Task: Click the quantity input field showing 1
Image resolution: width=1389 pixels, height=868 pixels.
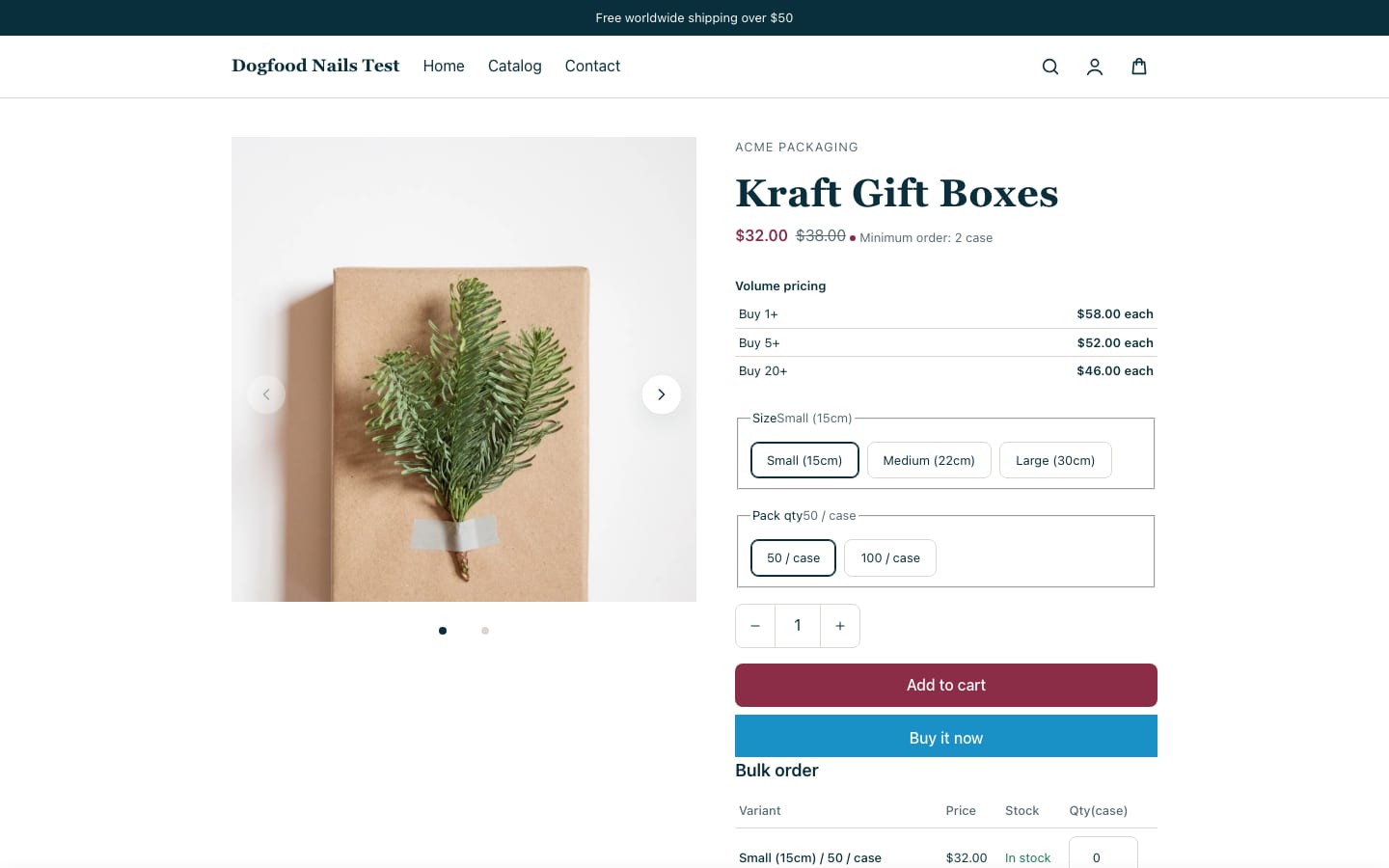Action: click(x=798, y=626)
